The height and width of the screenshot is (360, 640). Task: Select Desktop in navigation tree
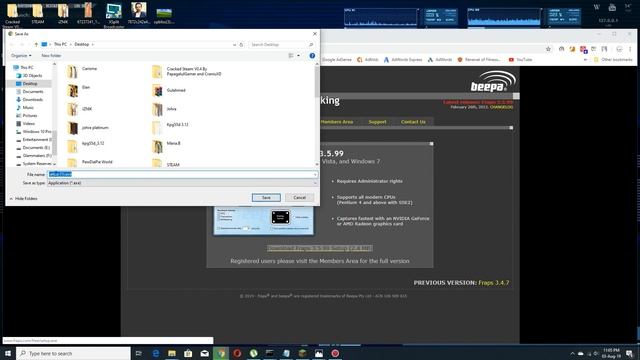coord(30,84)
